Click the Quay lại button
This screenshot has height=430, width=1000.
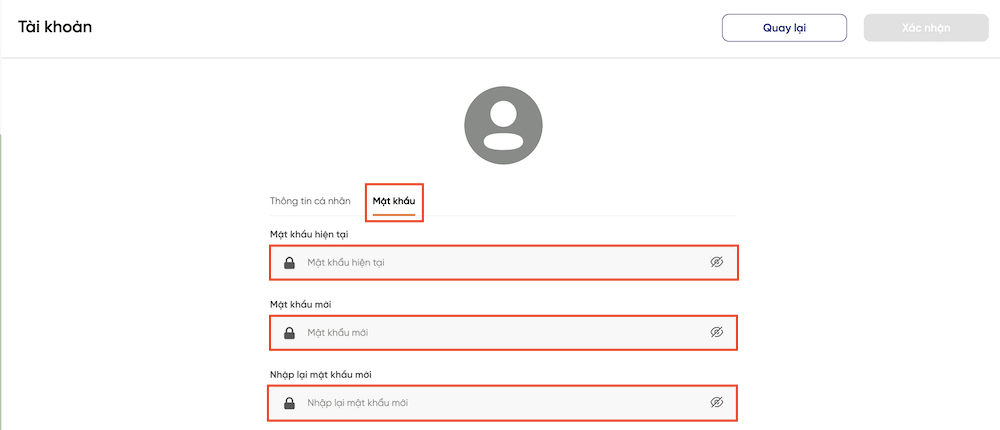pos(784,28)
